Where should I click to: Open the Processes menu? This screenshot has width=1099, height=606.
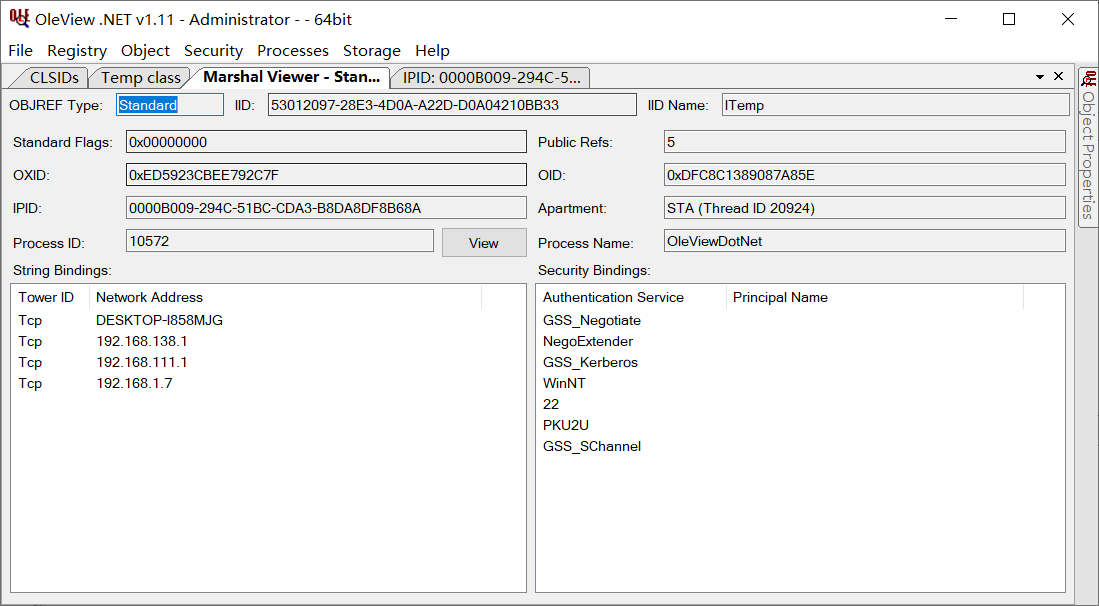[x=292, y=50]
